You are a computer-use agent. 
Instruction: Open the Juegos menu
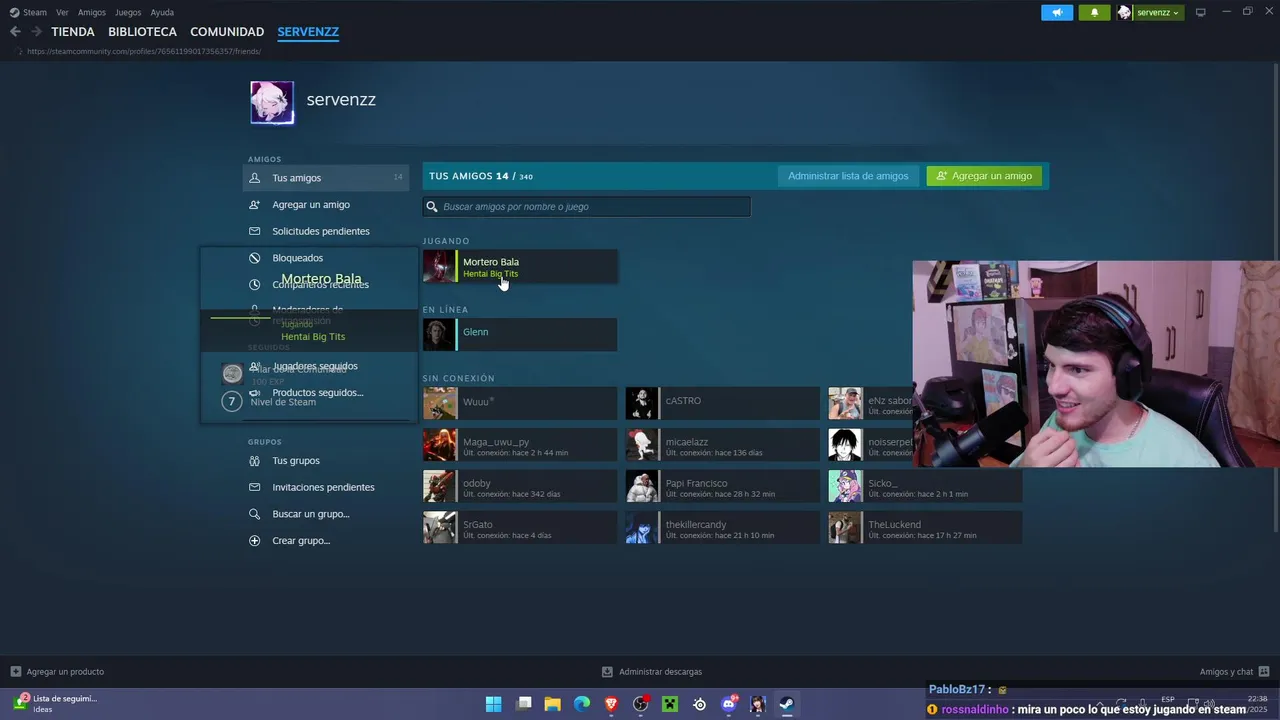click(x=128, y=12)
